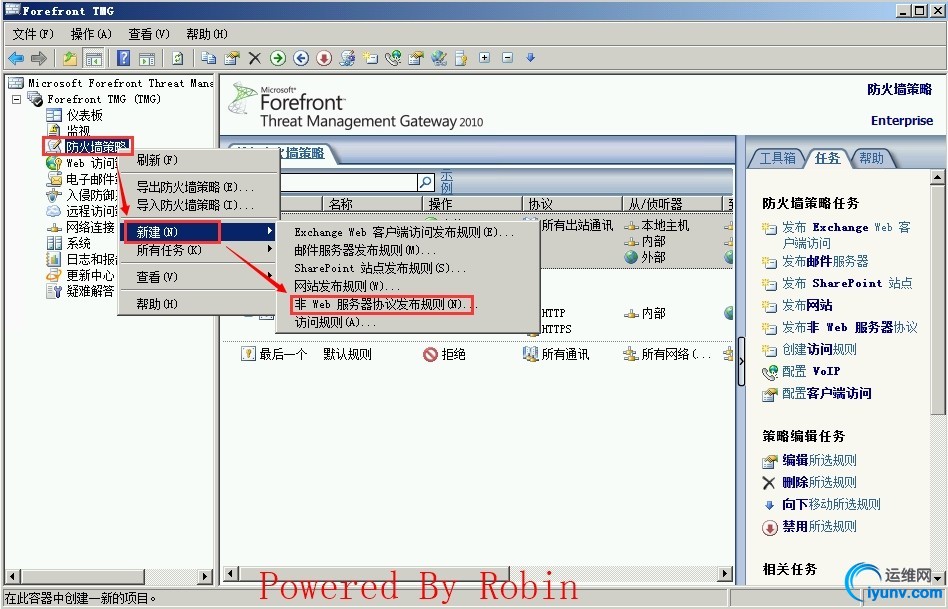
Task: Click the 配置 VoIP task link
Action: click(x=811, y=371)
